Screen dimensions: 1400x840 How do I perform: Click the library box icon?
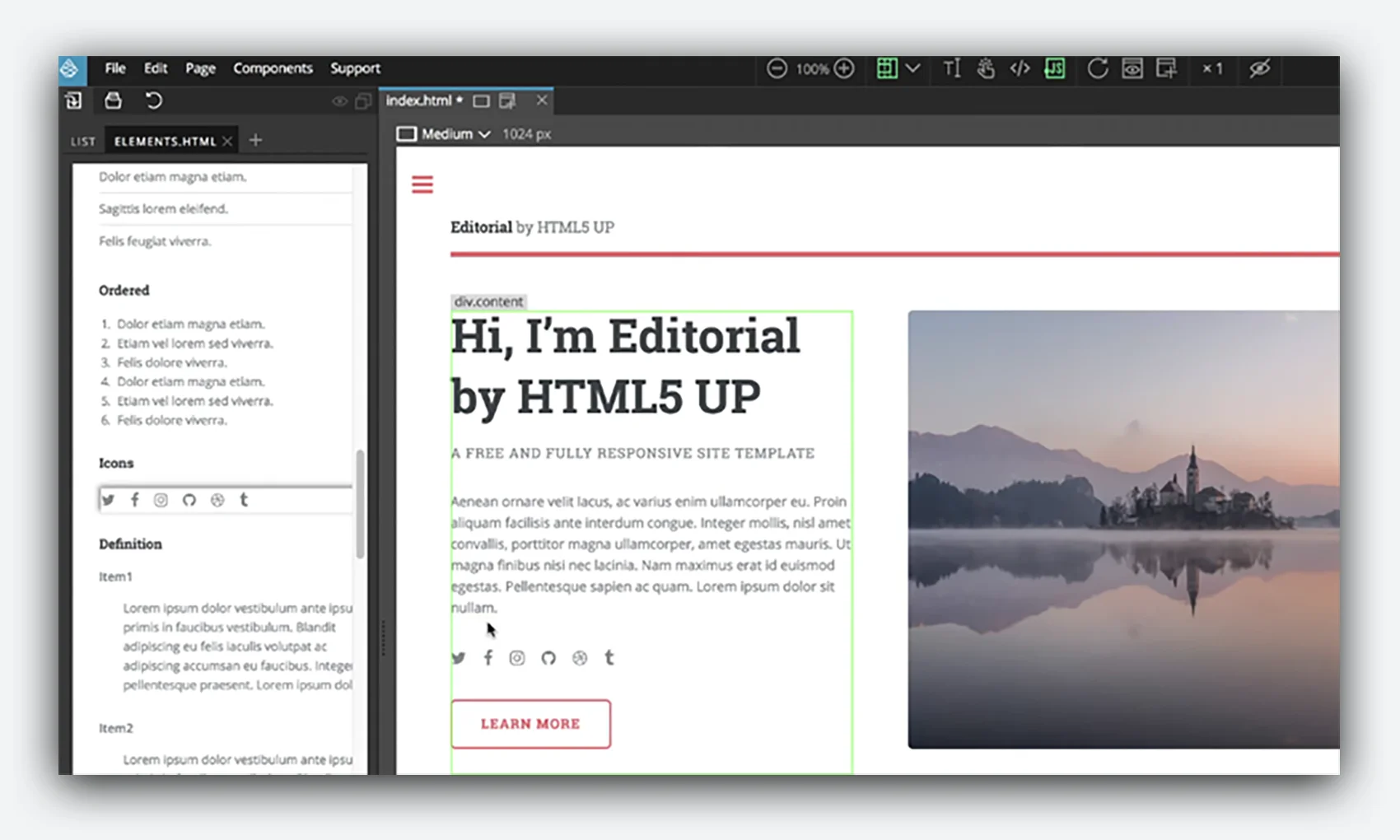(113, 100)
